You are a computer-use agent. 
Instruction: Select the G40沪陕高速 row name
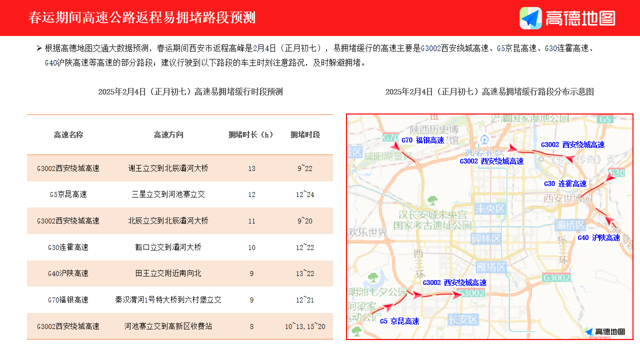click(68, 273)
